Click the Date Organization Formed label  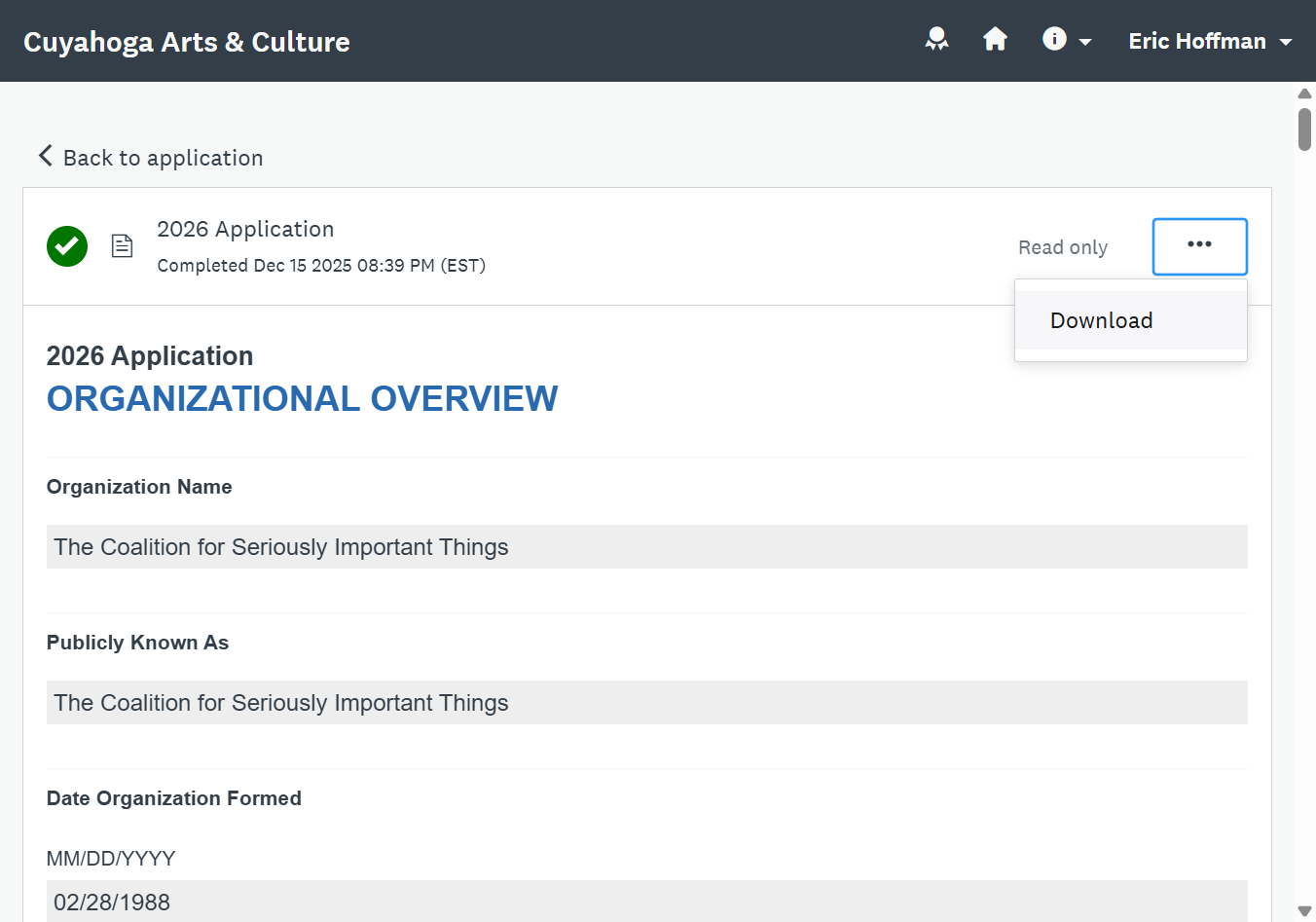(174, 798)
